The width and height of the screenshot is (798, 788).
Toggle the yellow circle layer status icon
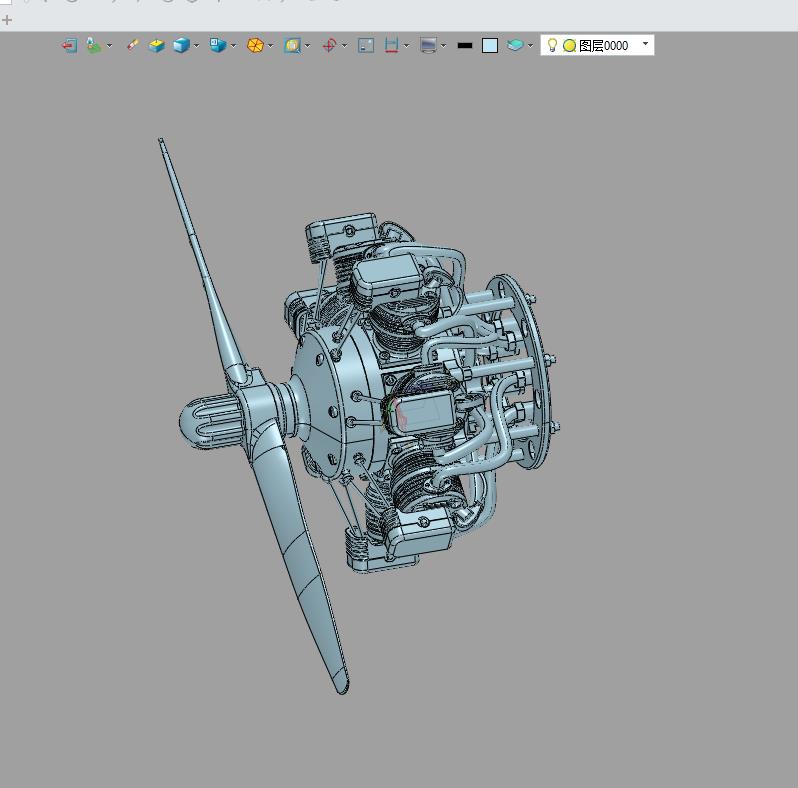[x=569, y=46]
